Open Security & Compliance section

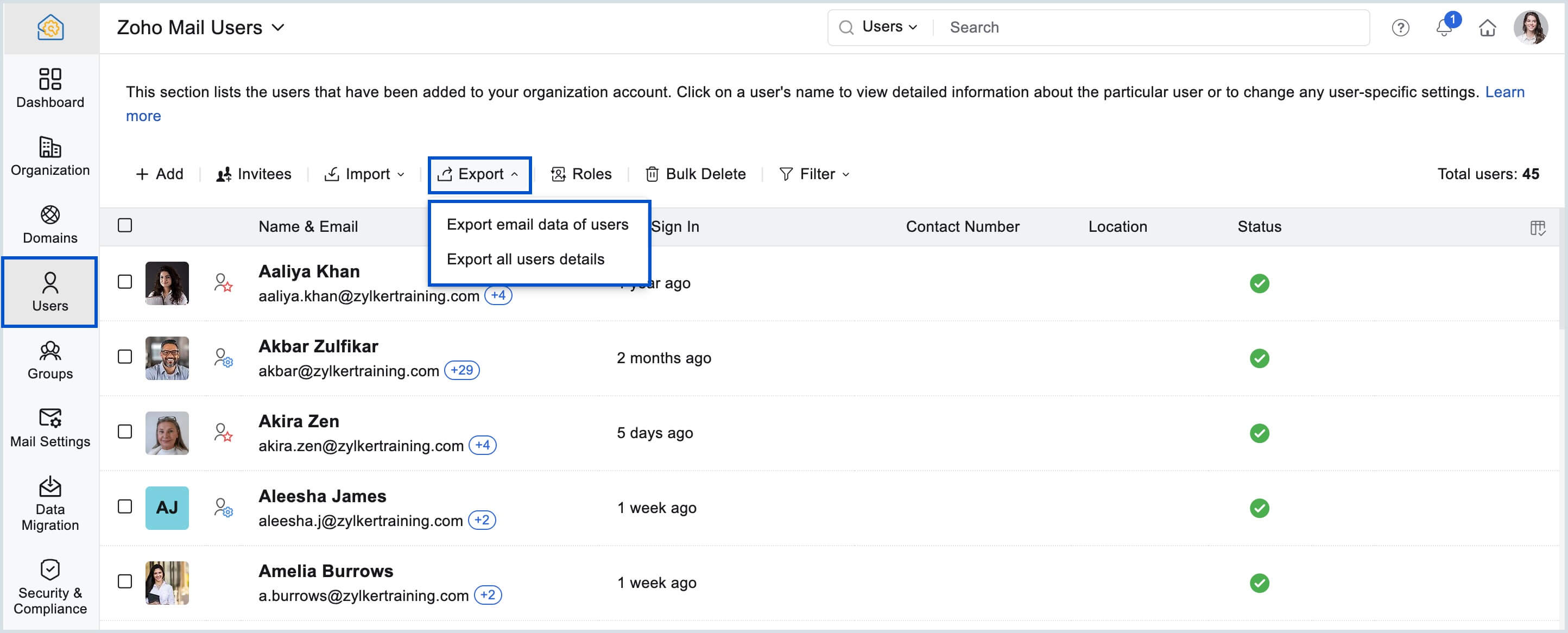pyautogui.click(x=50, y=587)
